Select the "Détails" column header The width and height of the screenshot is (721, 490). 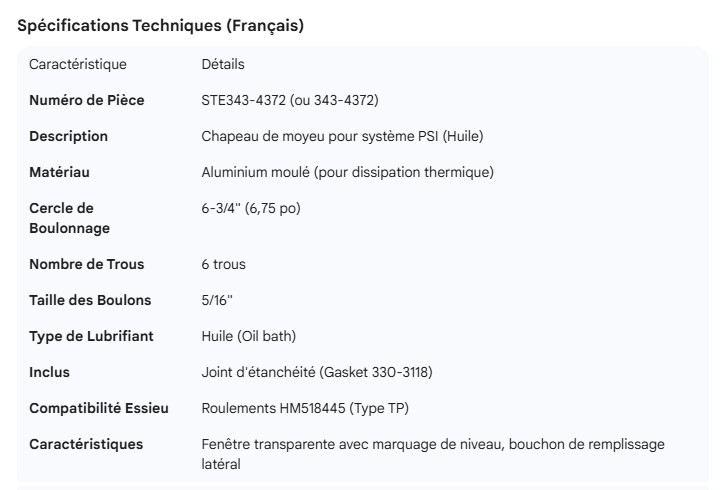point(223,64)
